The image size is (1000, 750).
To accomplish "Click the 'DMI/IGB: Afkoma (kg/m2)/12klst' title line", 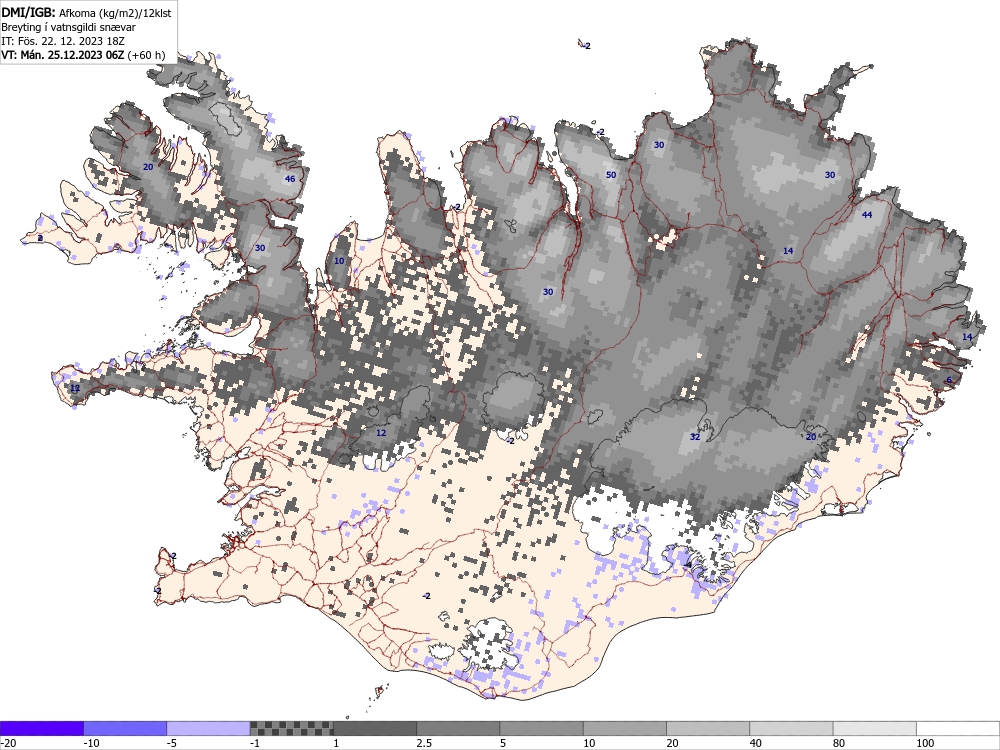I will (x=86, y=12).
